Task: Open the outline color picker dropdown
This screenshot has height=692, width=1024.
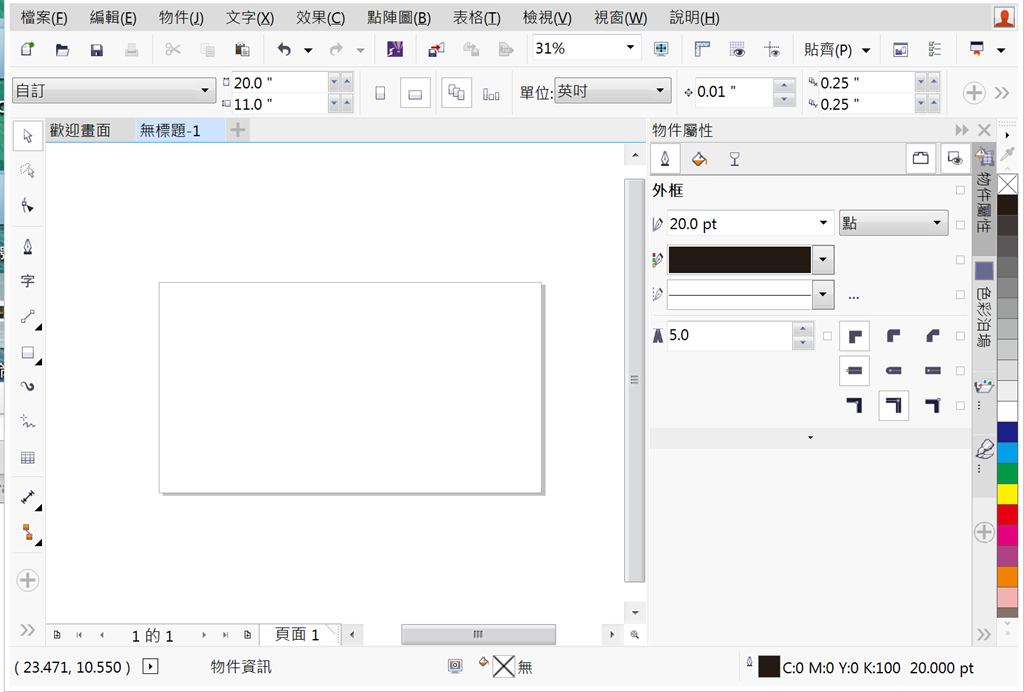Action: [823, 260]
